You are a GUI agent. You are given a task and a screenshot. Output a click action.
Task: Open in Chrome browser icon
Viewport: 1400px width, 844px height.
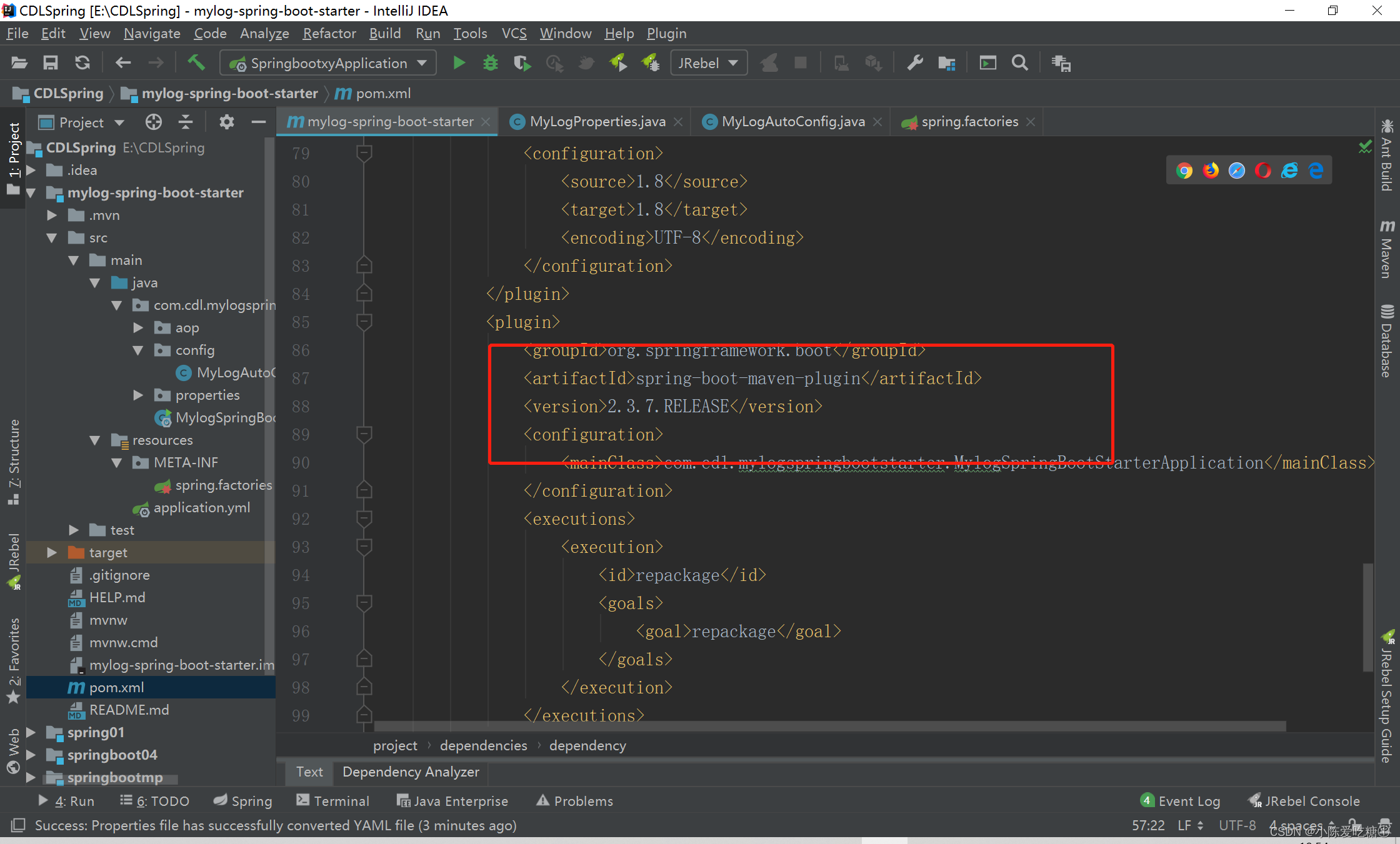(x=1184, y=171)
